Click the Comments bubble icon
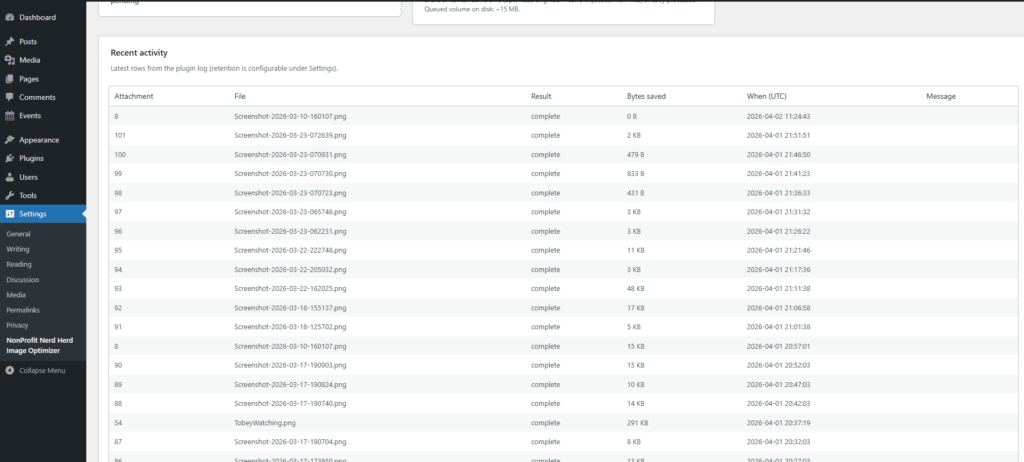 coord(9,97)
